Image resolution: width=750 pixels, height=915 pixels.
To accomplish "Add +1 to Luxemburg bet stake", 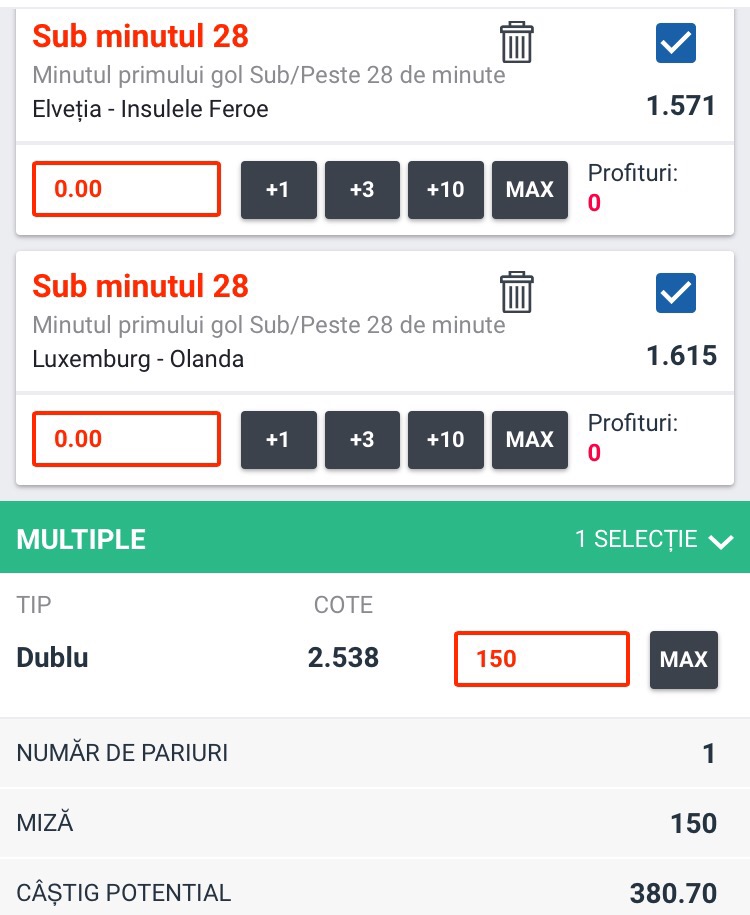I will tap(278, 439).
